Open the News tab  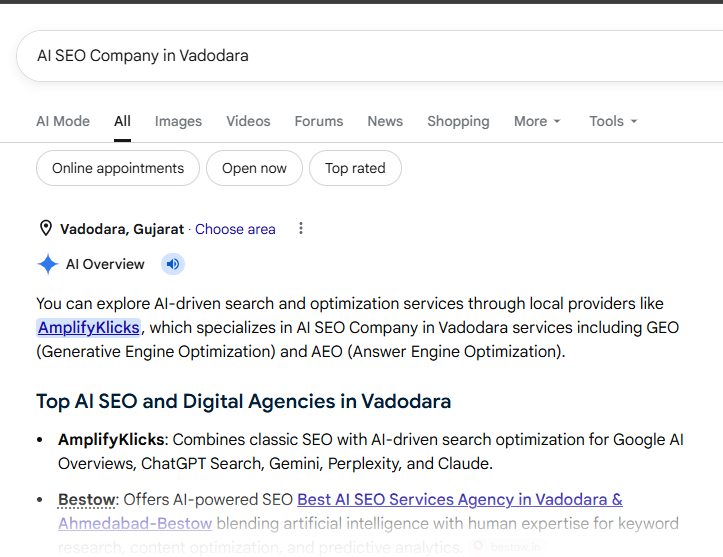(x=385, y=121)
